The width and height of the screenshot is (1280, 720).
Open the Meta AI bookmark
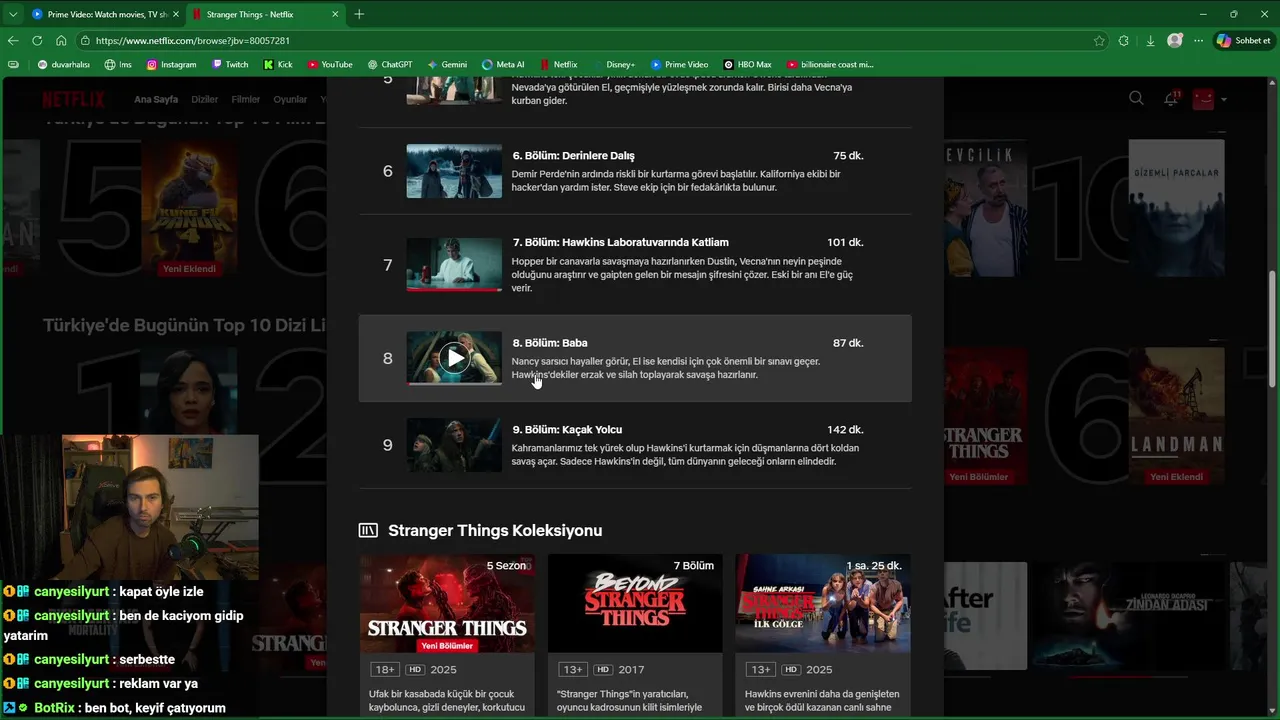coord(503,64)
